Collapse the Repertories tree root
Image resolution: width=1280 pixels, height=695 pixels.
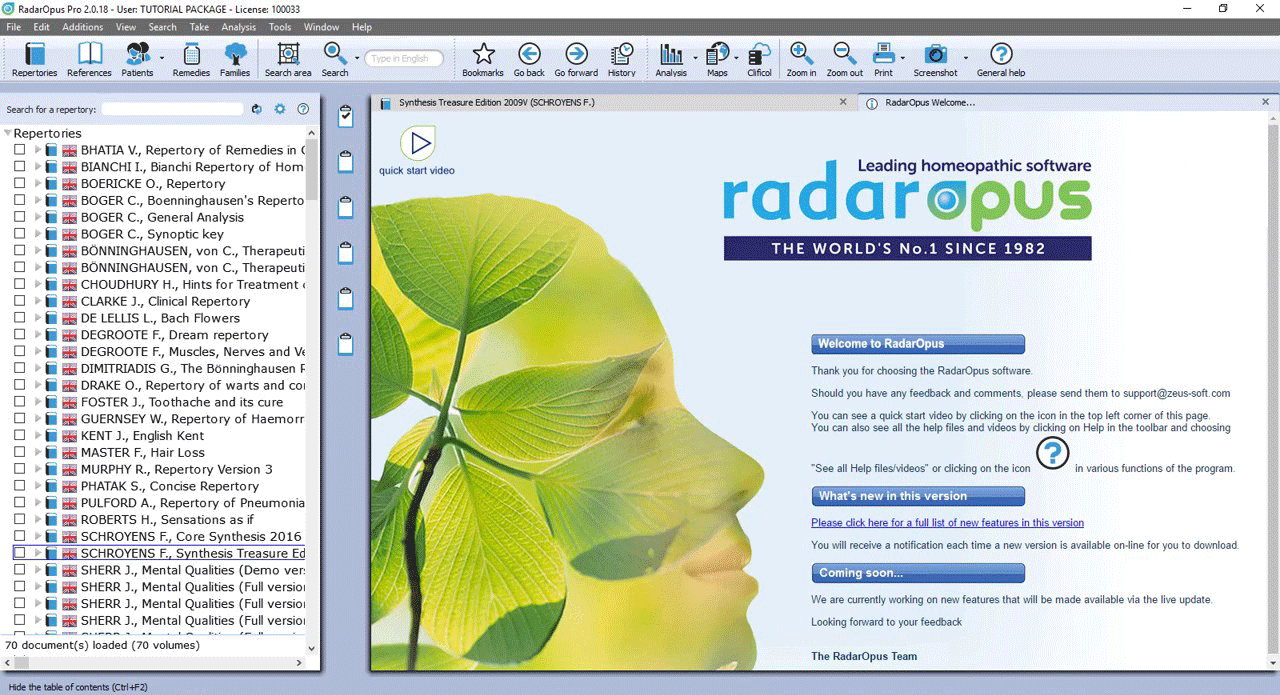pyautogui.click(x=8, y=133)
